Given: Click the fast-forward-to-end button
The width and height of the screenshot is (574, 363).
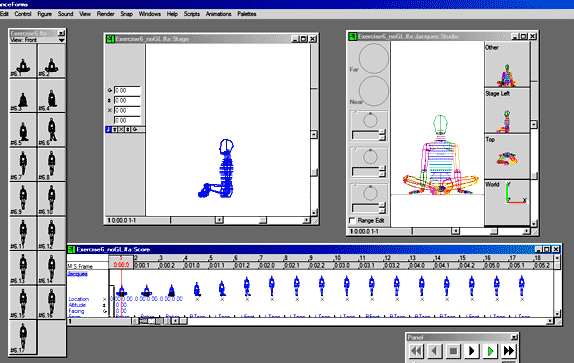Looking at the screenshot, I should pyautogui.click(x=509, y=351).
